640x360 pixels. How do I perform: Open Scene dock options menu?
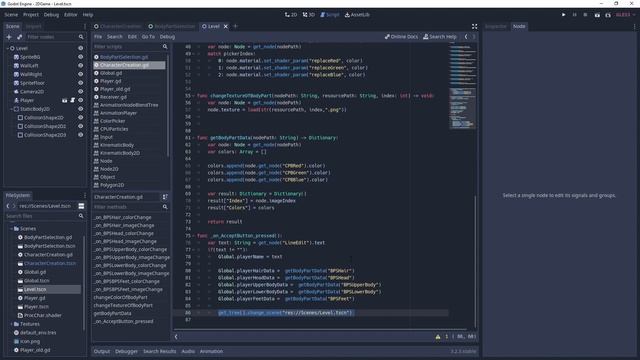84,26
